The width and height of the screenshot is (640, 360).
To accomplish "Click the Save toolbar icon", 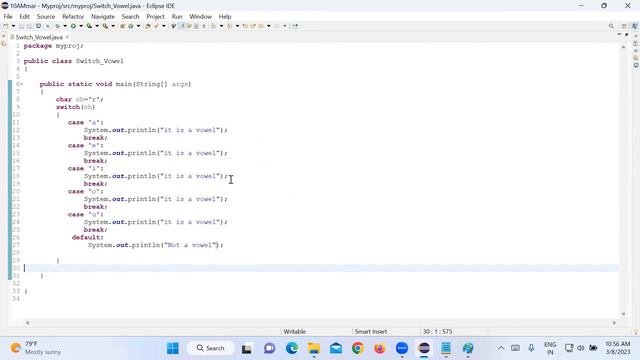I will click(x=21, y=26).
